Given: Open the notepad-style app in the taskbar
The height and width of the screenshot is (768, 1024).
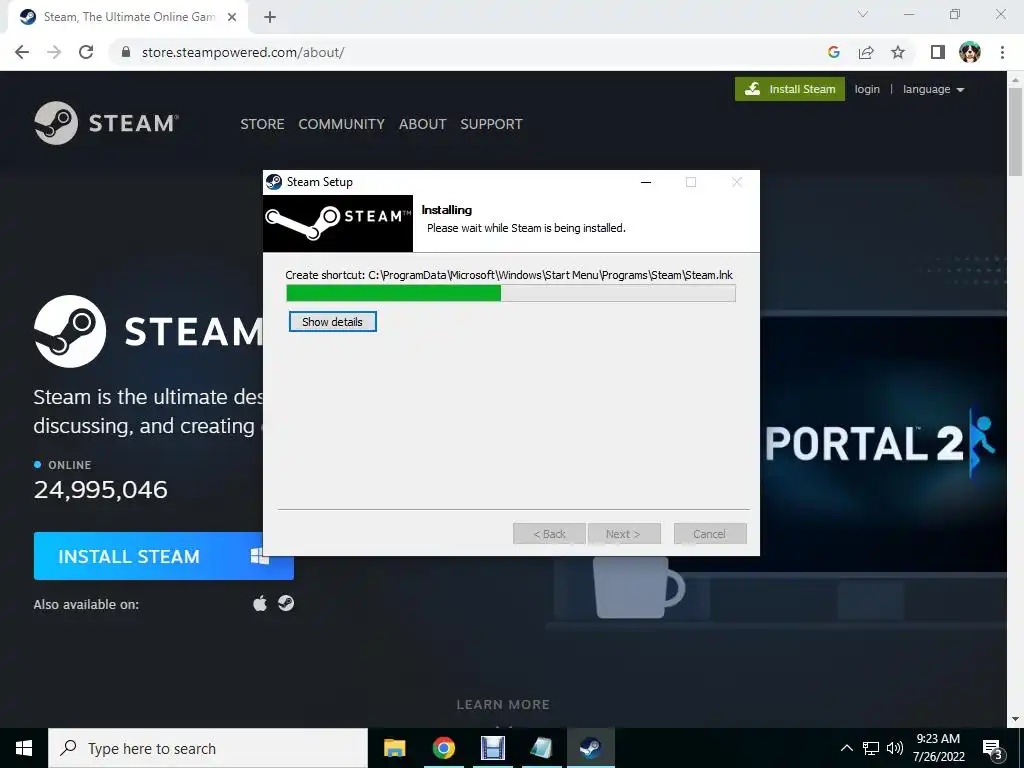Looking at the screenshot, I should pyautogui.click(x=541, y=748).
